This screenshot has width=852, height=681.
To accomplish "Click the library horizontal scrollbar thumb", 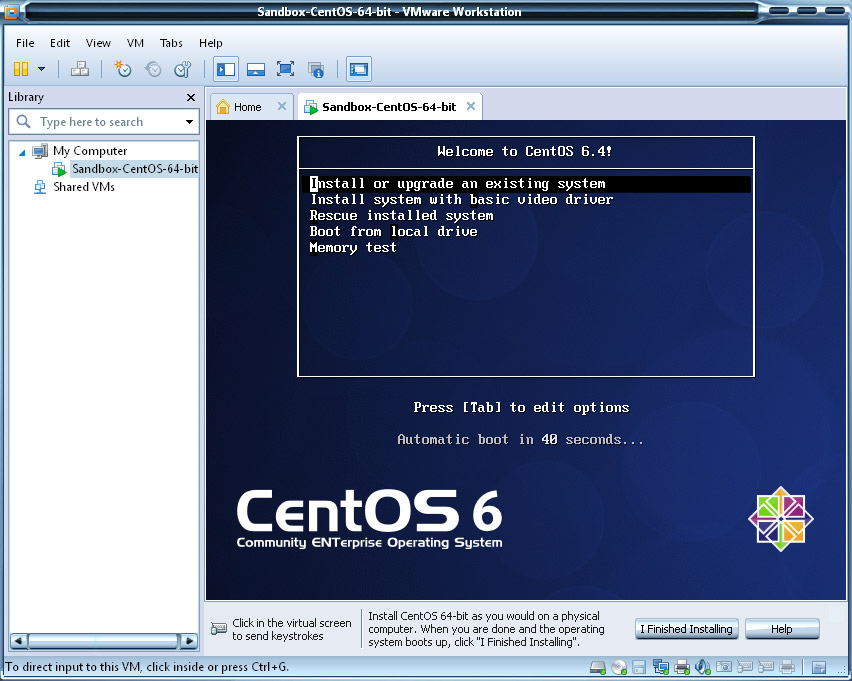I will [x=103, y=641].
